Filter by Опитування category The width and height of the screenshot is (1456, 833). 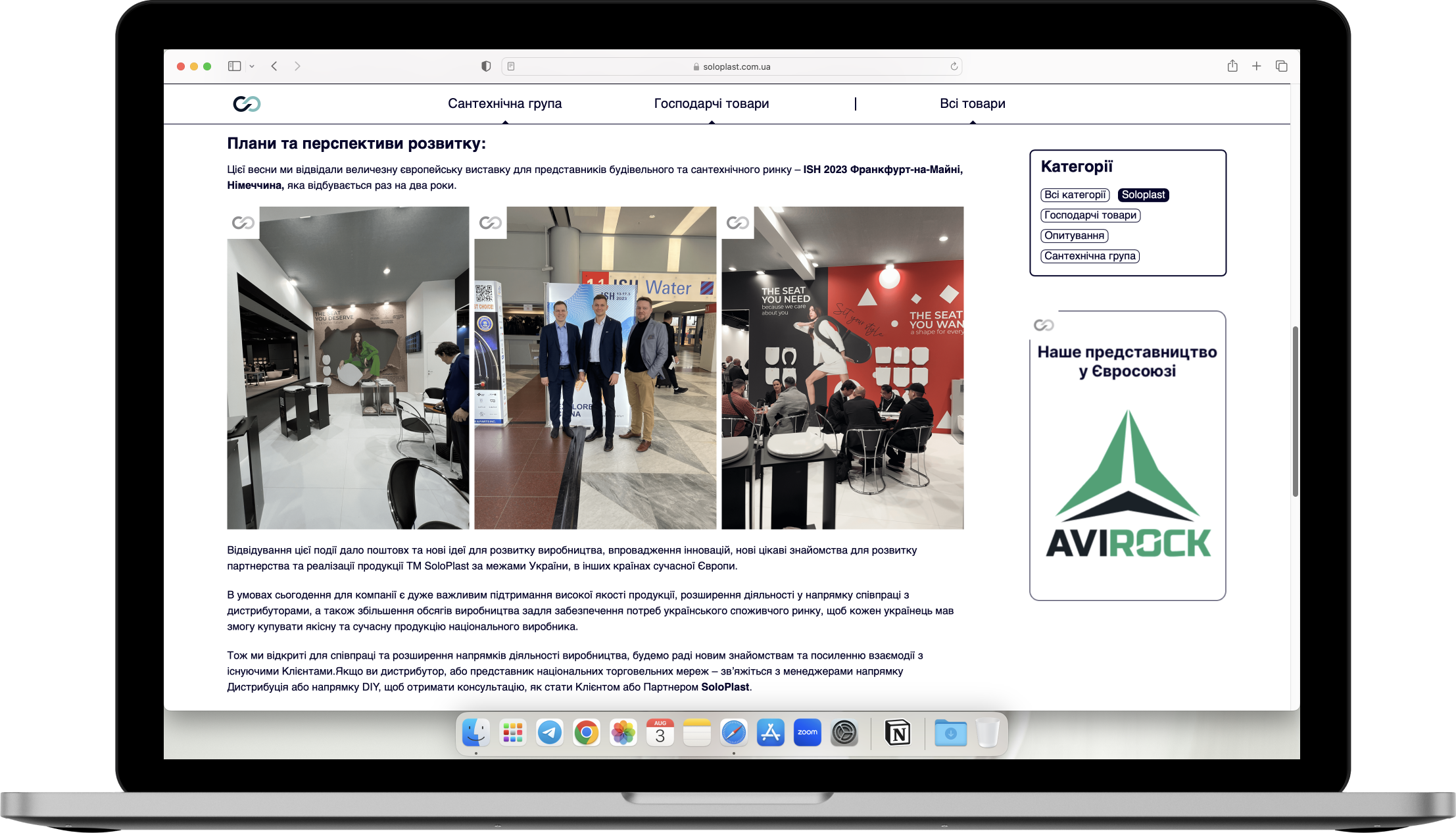point(1074,236)
